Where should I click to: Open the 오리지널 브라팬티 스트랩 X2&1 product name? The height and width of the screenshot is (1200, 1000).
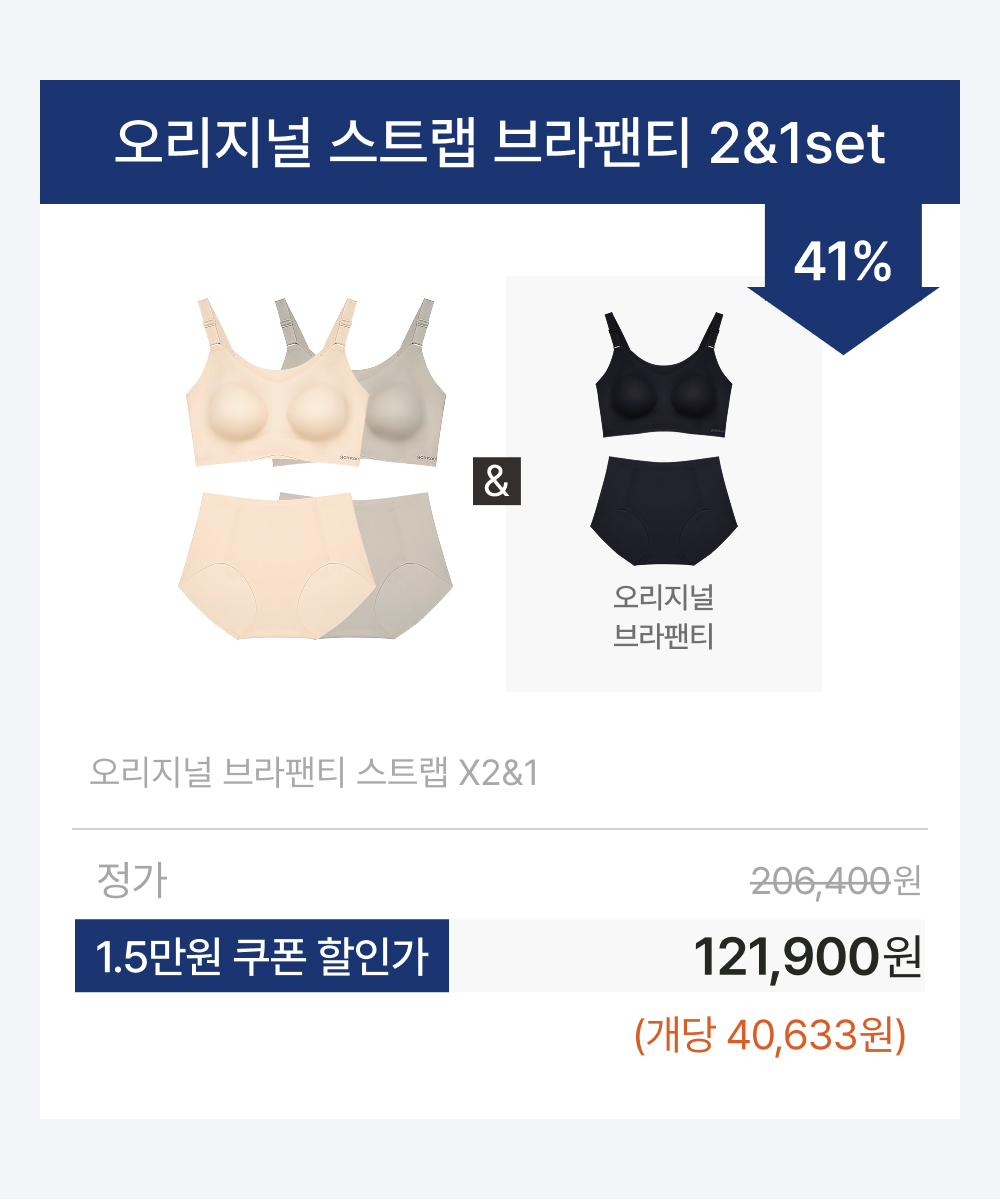[x=314, y=773]
